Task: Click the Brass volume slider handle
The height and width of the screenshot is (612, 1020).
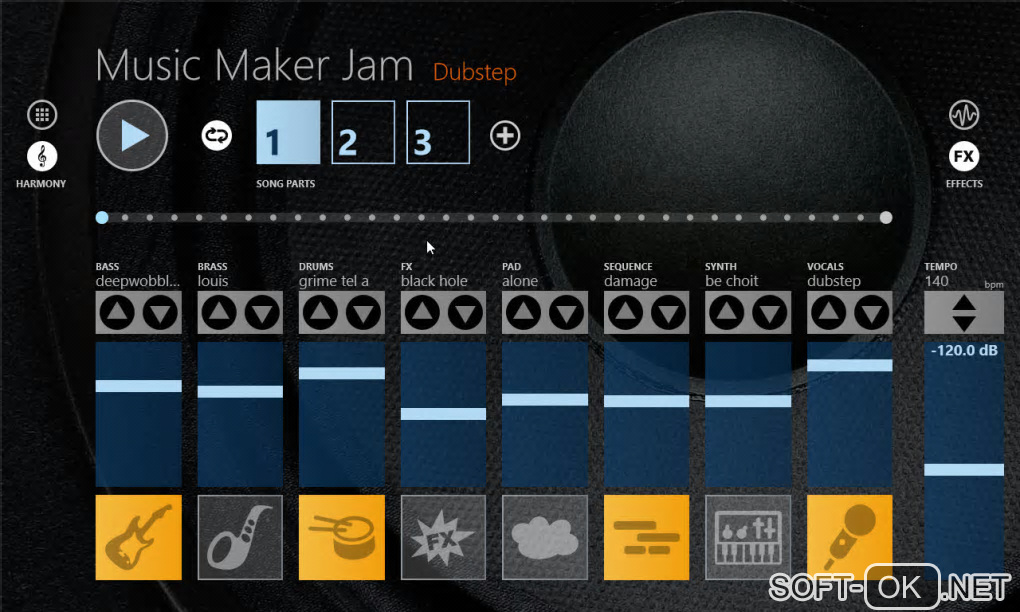Action: click(x=240, y=392)
